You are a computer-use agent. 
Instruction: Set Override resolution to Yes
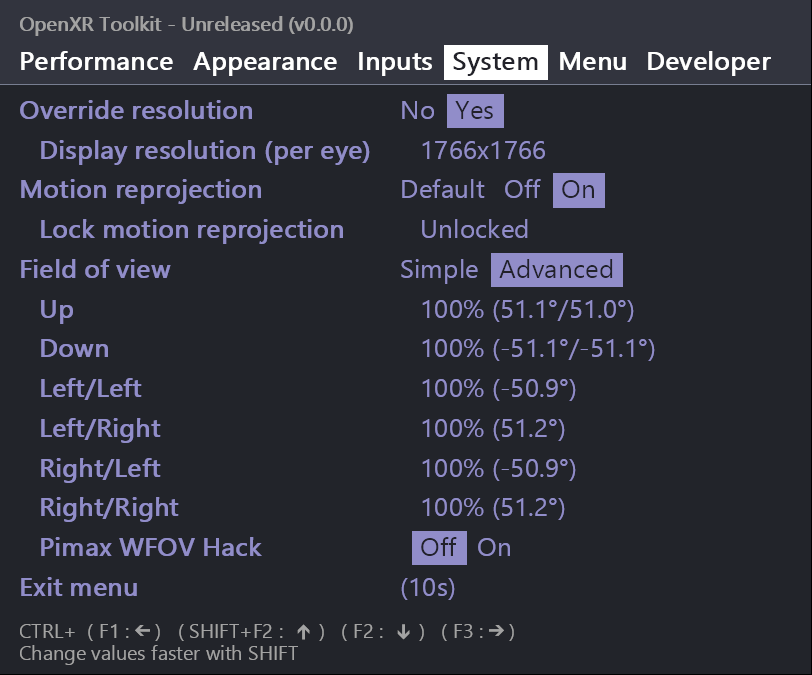pyautogui.click(x=475, y=111)
